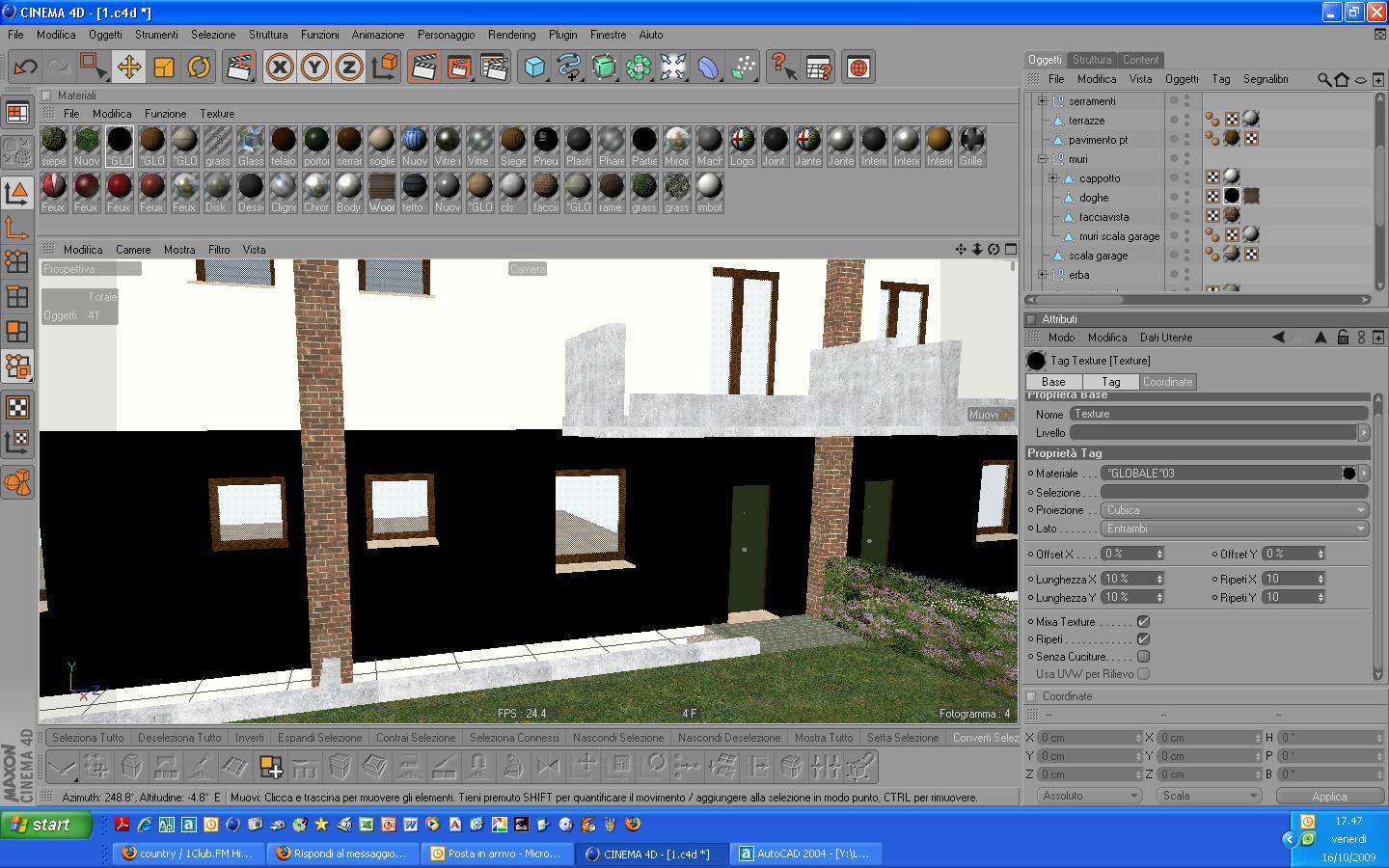Toggle the Mixa Texture checkbox
1389x868 pixels.
click(1143, 622)
